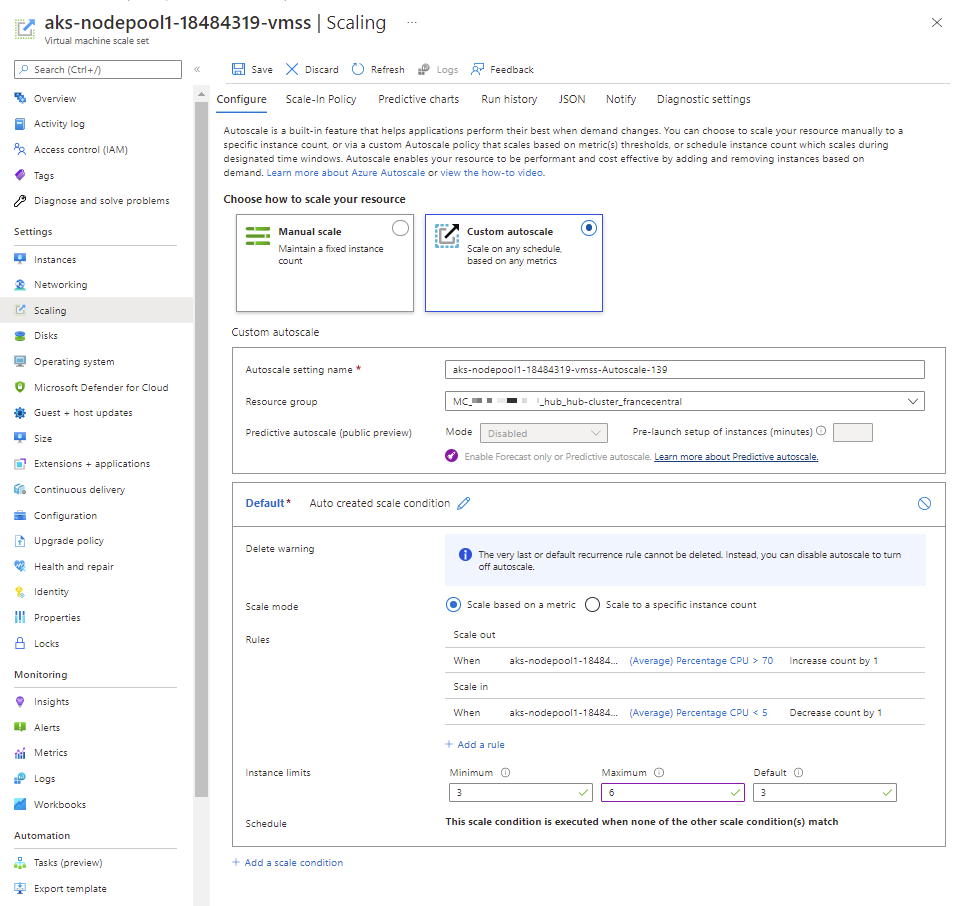Switch to the Configure tab

[241, 99]
